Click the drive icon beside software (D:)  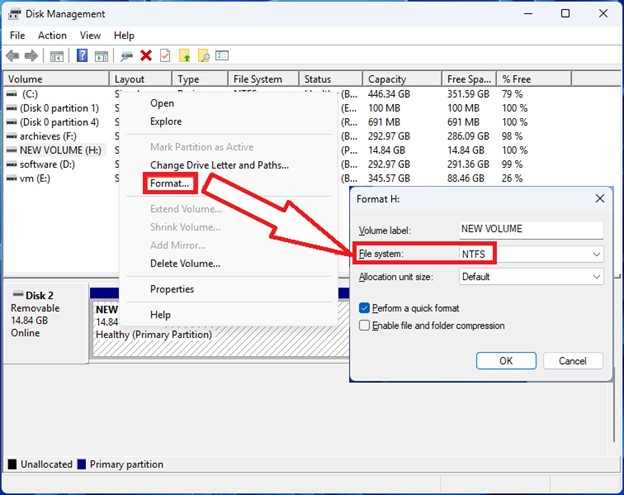coord(12,164)
